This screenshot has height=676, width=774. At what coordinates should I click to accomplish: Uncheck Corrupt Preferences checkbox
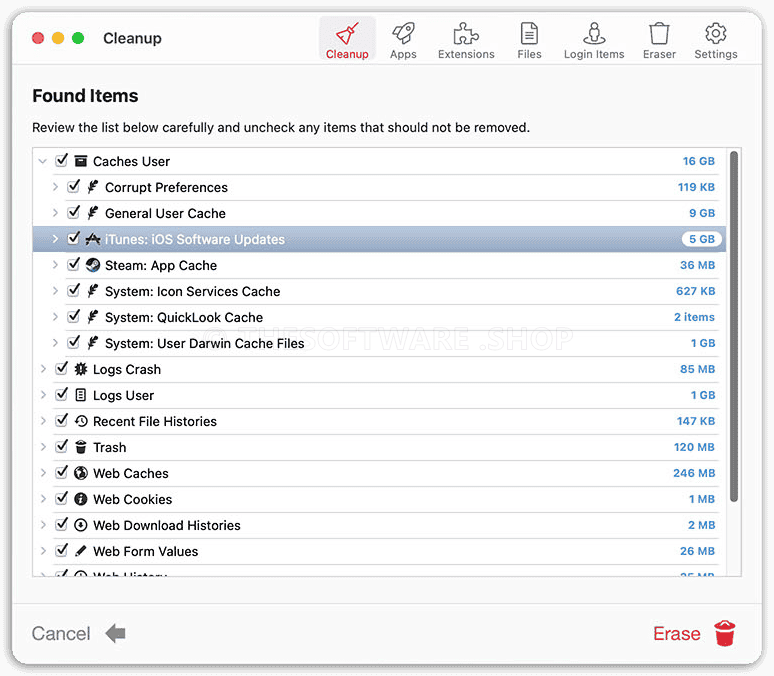coord(74,187)
